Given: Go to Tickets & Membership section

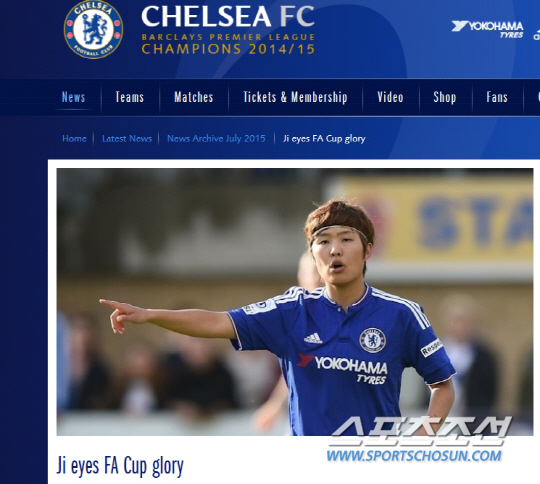Looking at the screenshot, I should [x=295, y=97].
